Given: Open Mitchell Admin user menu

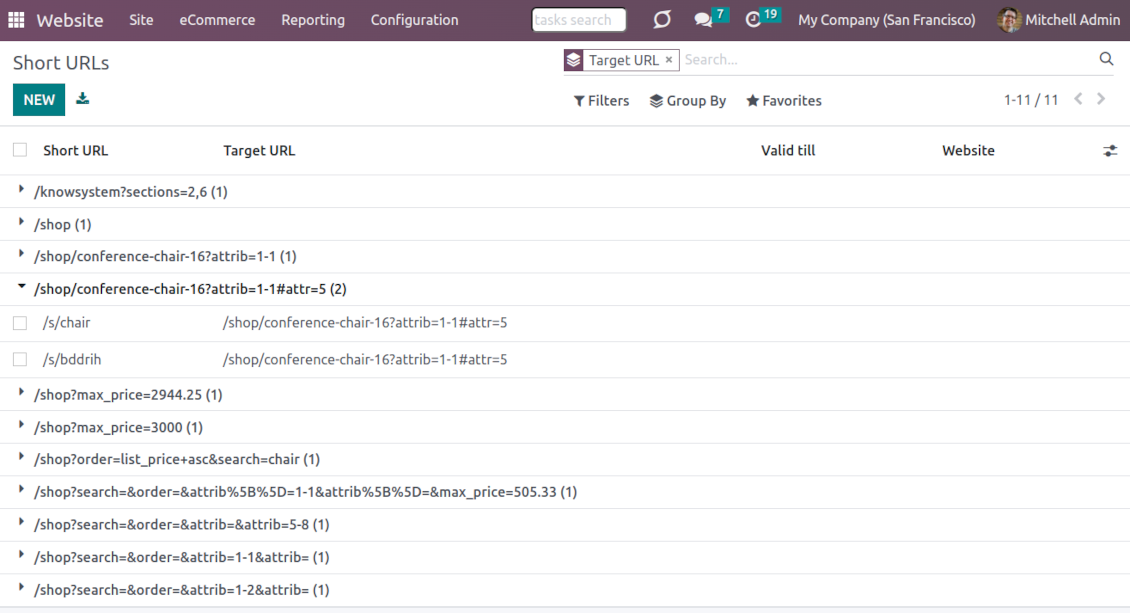Looking at the screenshot, I should point(1059,20).
